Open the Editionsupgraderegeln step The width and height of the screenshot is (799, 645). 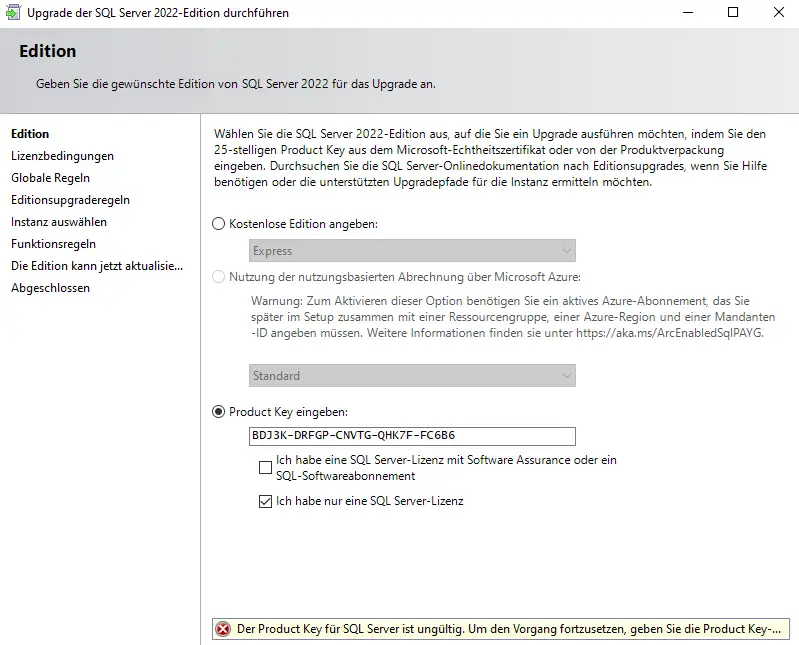(70, 200)
